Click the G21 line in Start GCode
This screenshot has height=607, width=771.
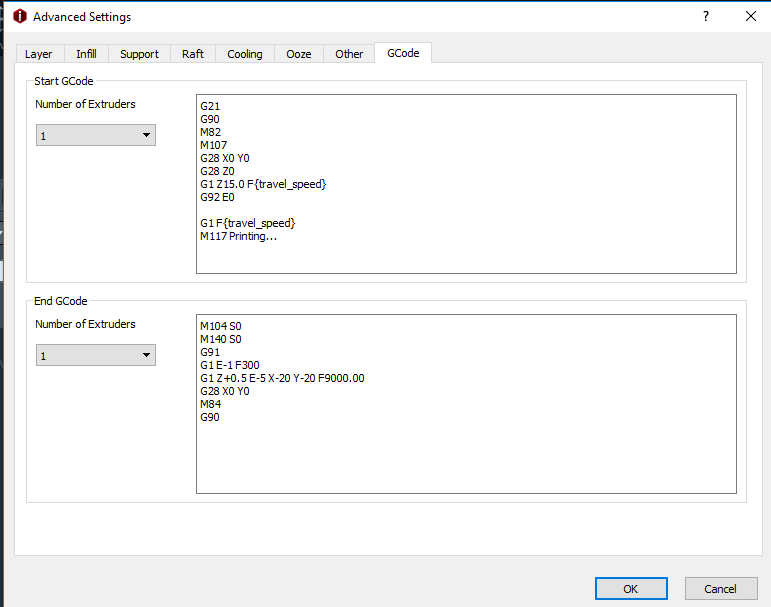210,106
